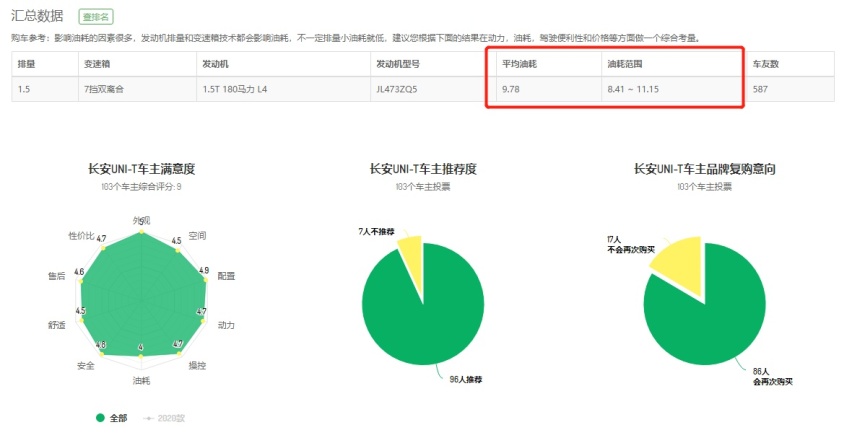Click the 长安UNI-T车主推荐度 chart title
The width and height of the screenshot is (852, 443).
coord(423,169)
